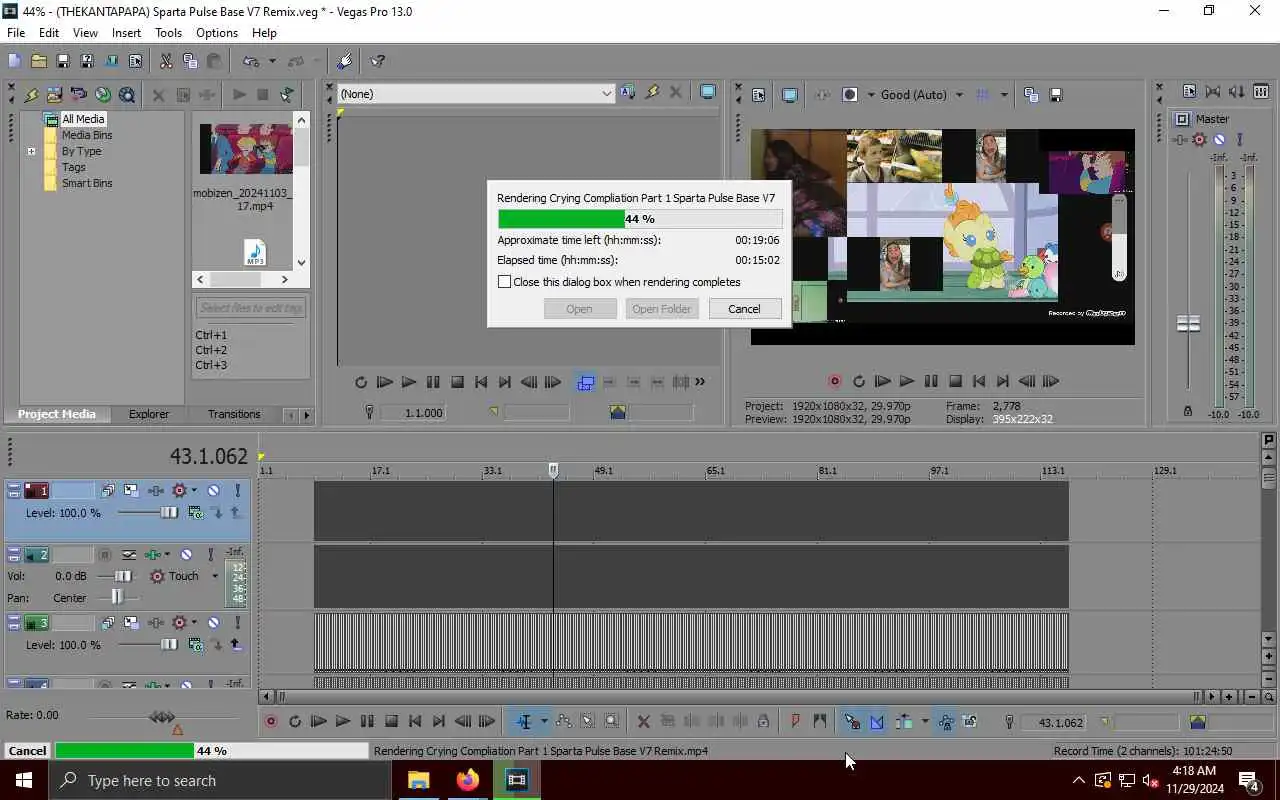The width and height of the screenshot is (1280, 800).
Task: Enable close dialog when rendering completes
Action: point(504,282)
